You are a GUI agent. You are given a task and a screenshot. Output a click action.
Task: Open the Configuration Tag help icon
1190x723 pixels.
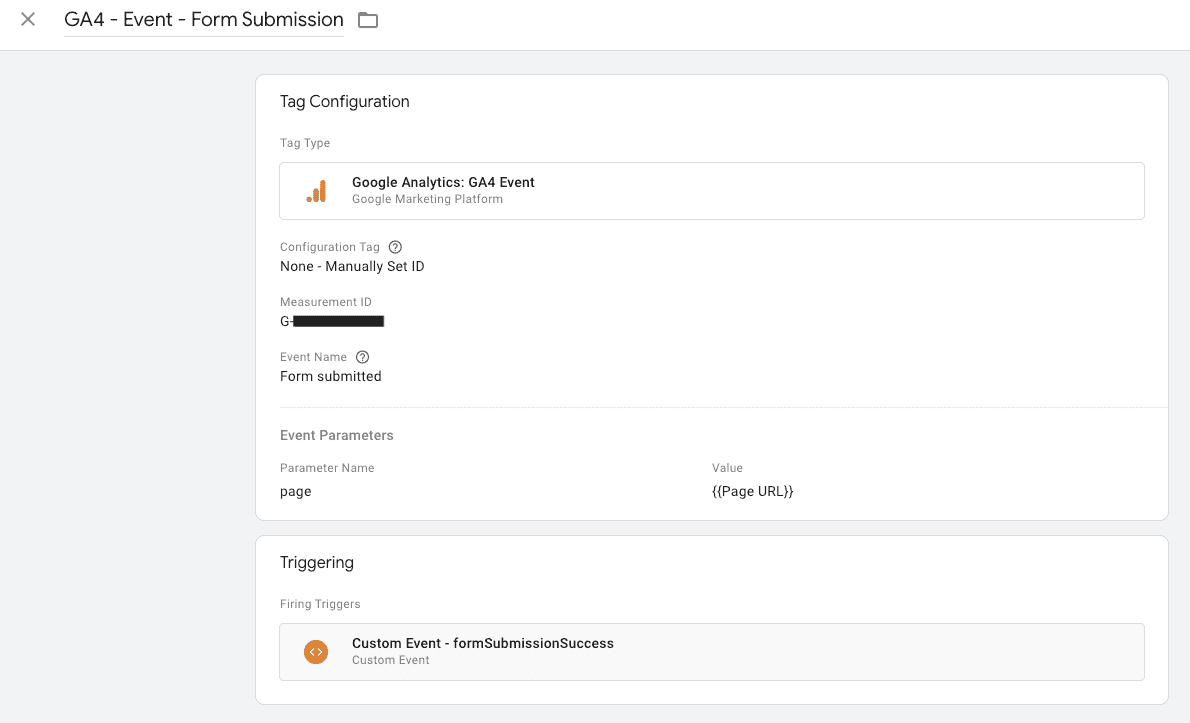click(x=395, y=247)
